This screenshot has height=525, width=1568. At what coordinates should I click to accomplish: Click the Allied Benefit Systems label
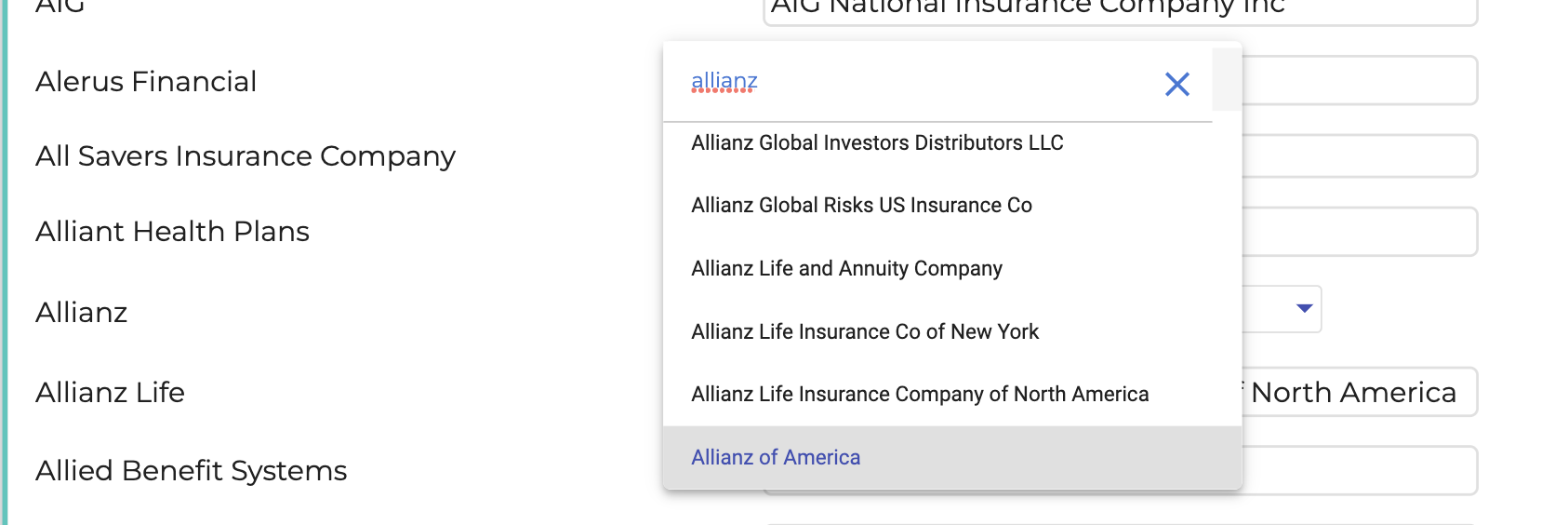pyautogui.click(x=191, y=471)
